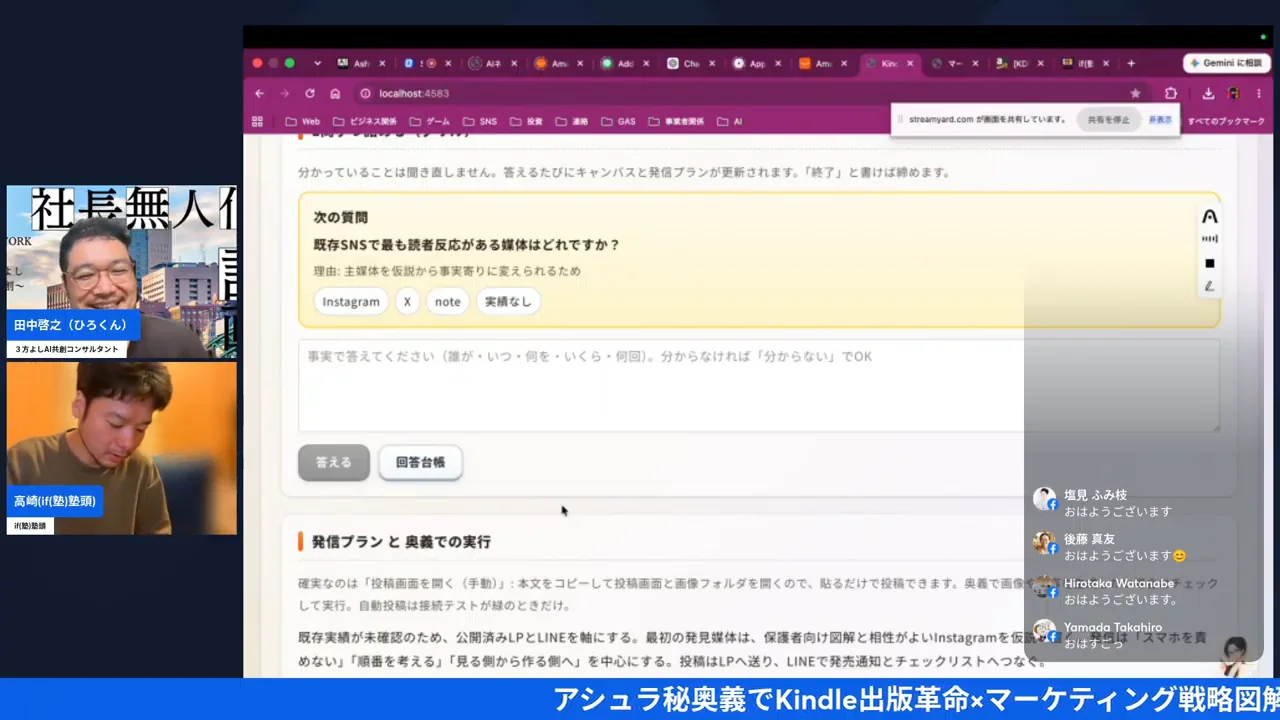The width and height of the screenshot is (1280, 720).
Task: Open the GAS bookmarks folder
Action: coord(618,121)
